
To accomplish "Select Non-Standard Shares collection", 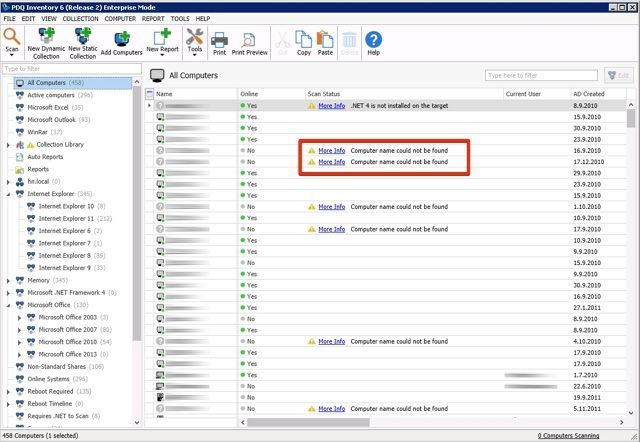I will pos(56,366).
